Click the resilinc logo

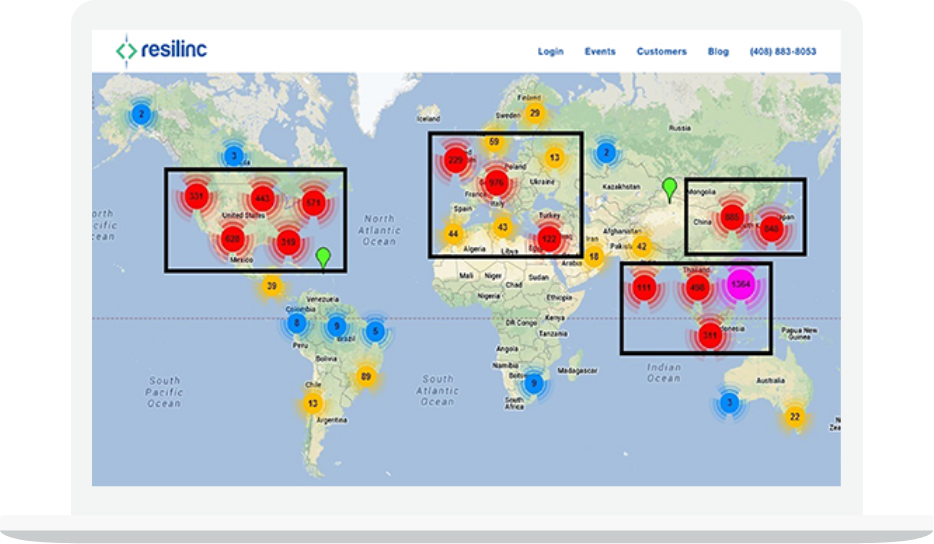click(x=161, y=49)
